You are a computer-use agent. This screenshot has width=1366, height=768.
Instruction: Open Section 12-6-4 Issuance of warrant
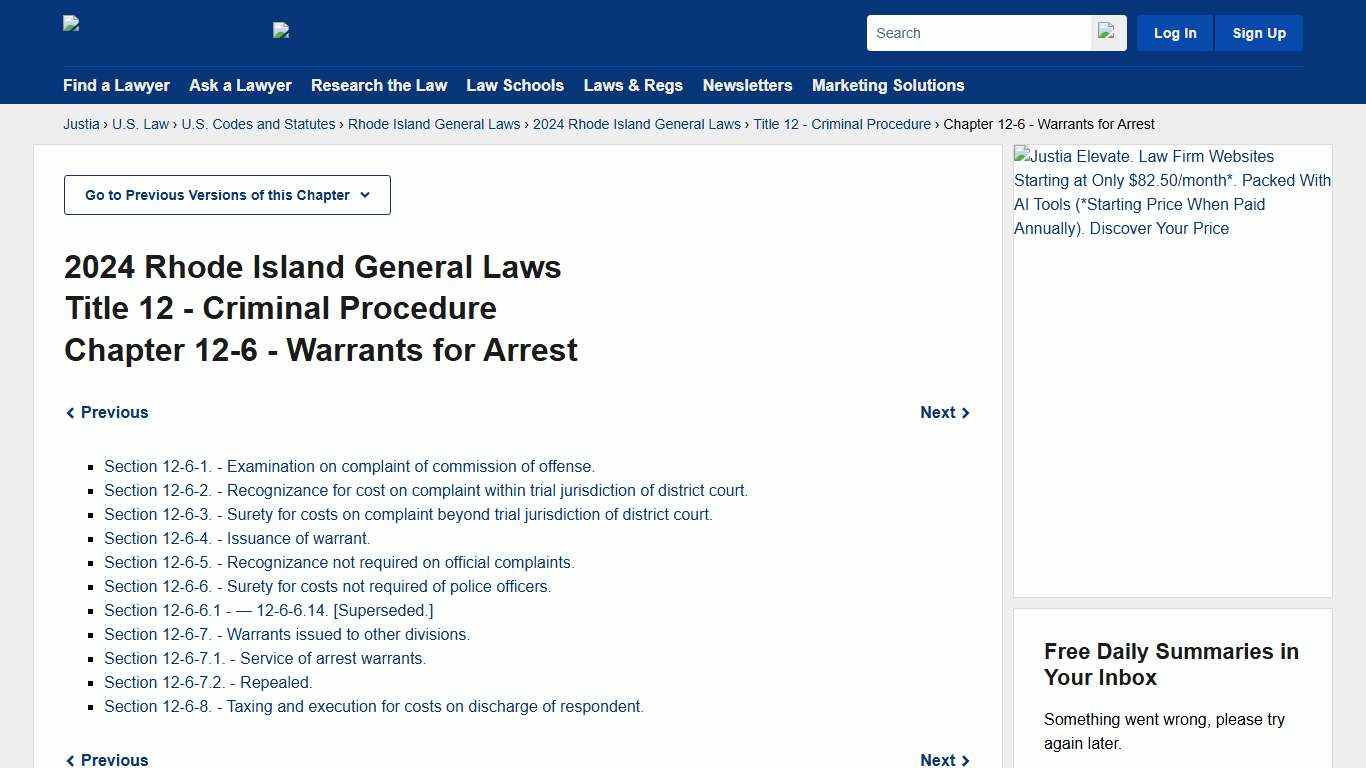point(237,538)
